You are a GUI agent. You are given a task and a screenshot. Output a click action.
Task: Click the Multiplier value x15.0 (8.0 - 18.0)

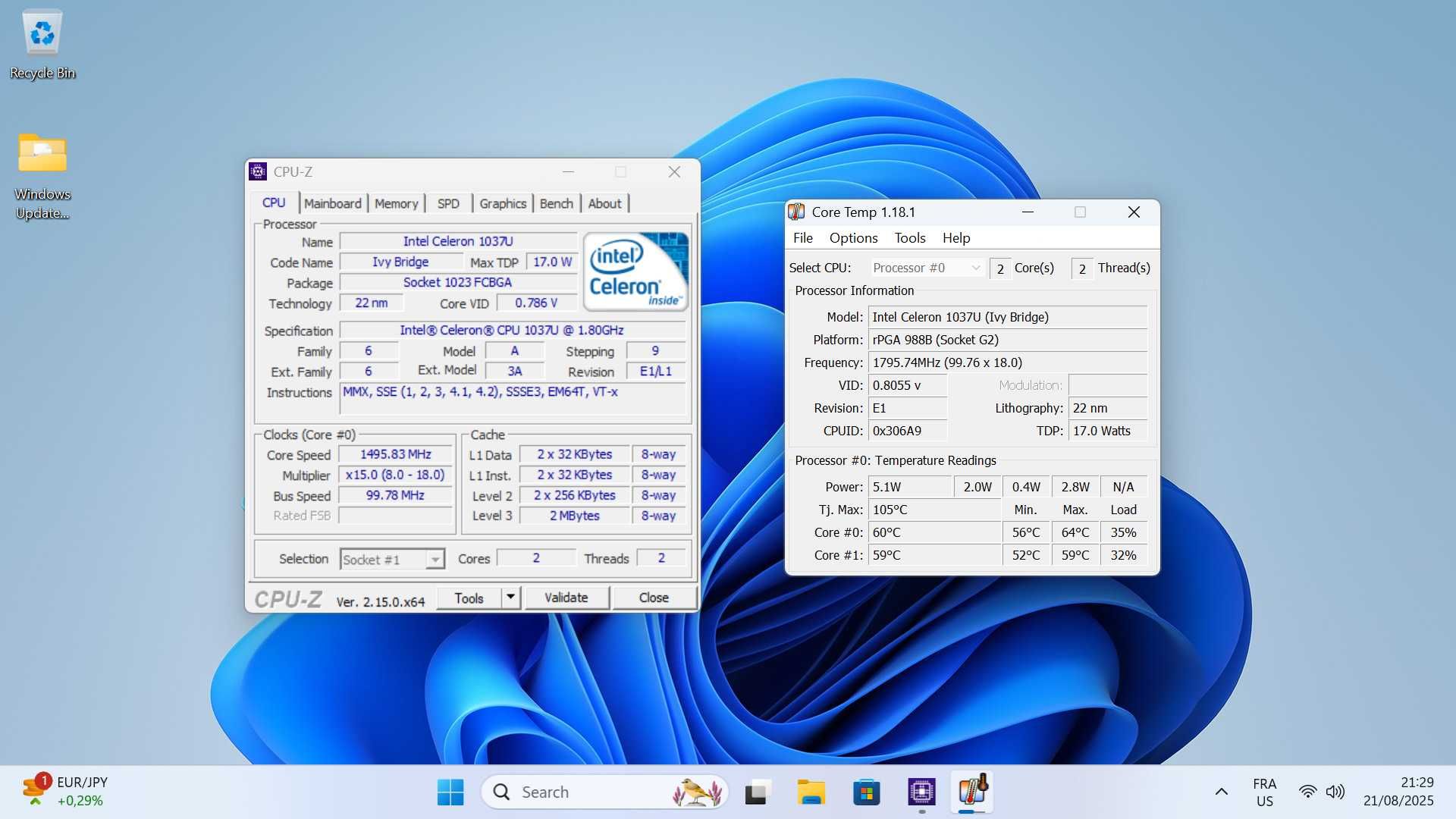[x=396, y=475]
